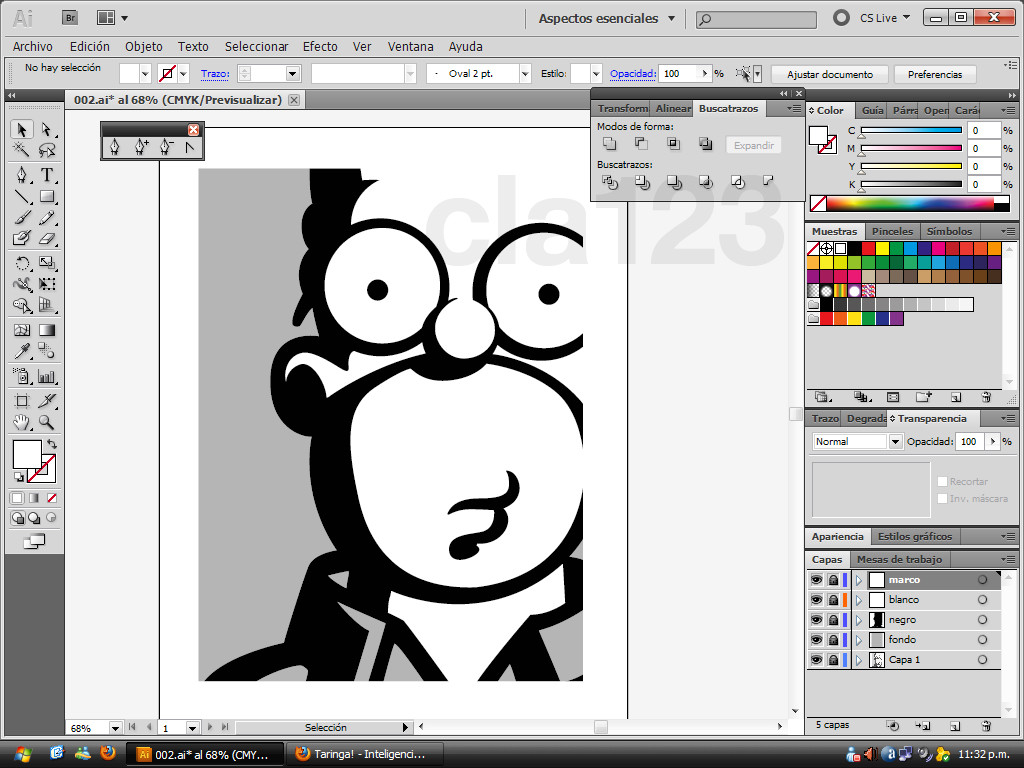The height and width of the screenshot is (768, 1024).
Task: Expand the marco layer contents
Action: coord(859,580)
